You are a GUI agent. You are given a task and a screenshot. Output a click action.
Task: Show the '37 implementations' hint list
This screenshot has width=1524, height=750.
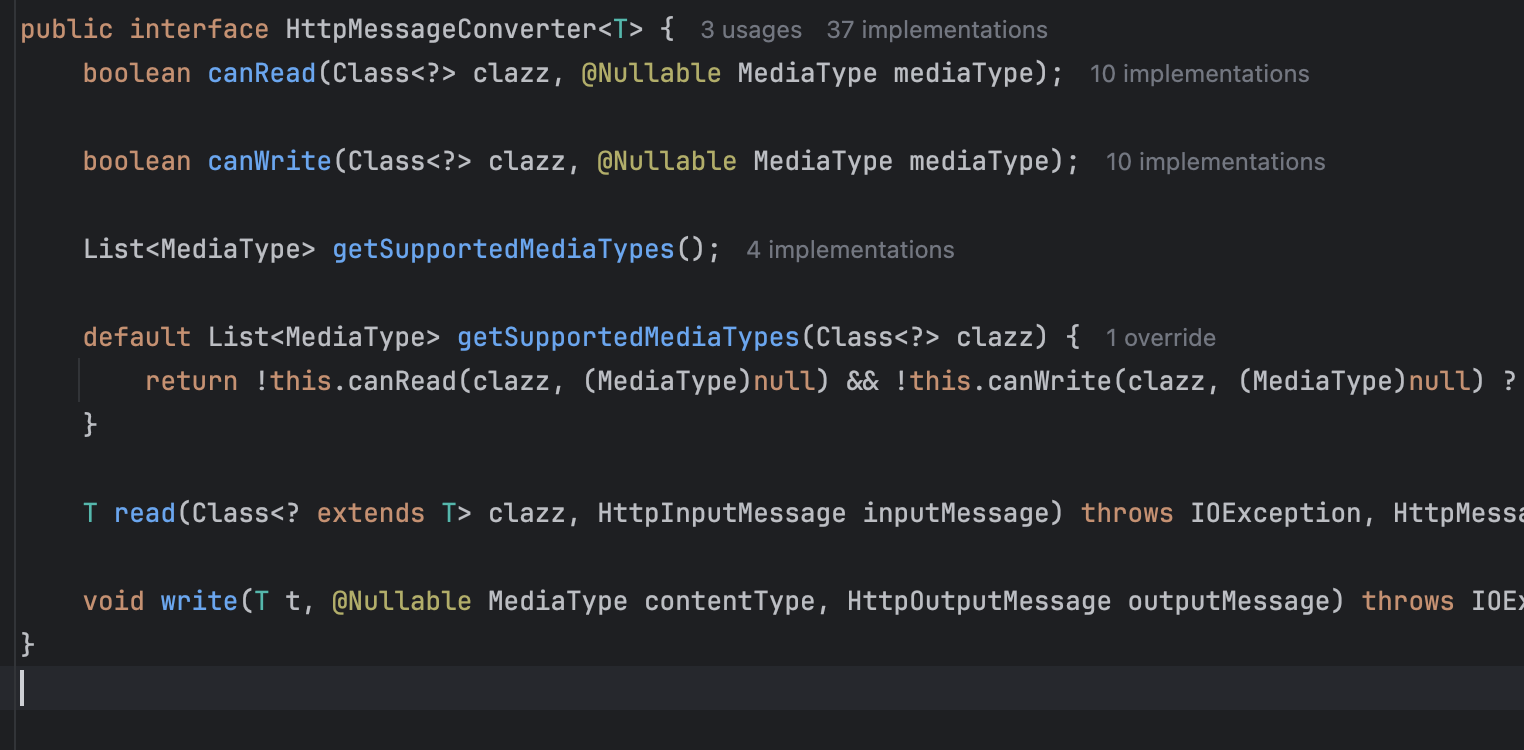[x=937, y=31]
